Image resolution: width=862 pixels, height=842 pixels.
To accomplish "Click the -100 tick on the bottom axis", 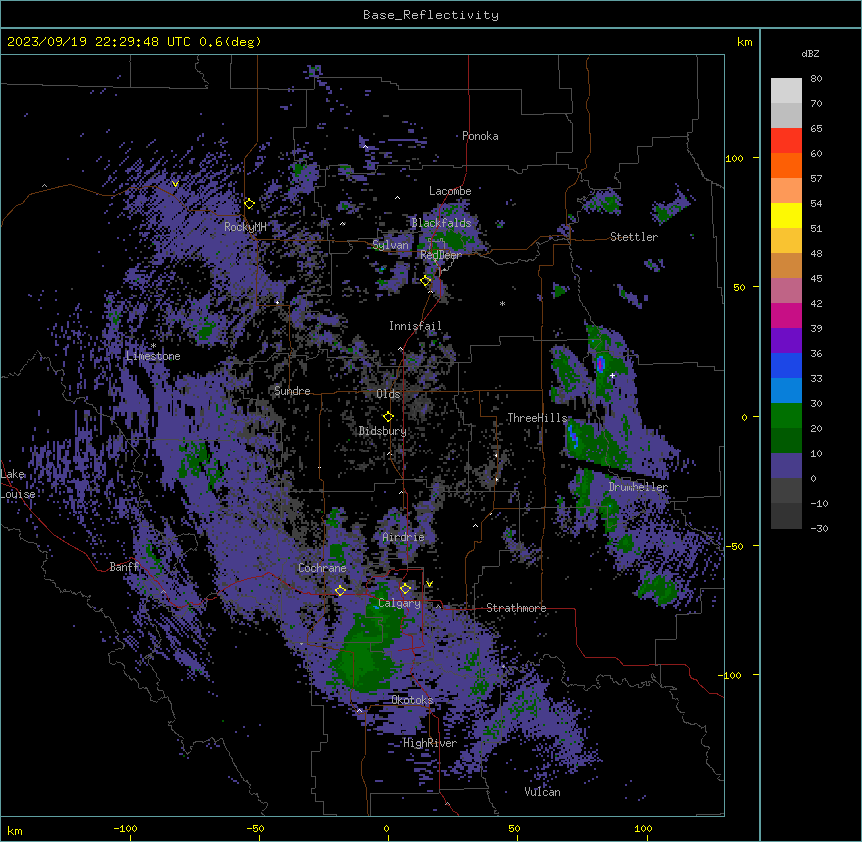I will [x=125, y=828].
